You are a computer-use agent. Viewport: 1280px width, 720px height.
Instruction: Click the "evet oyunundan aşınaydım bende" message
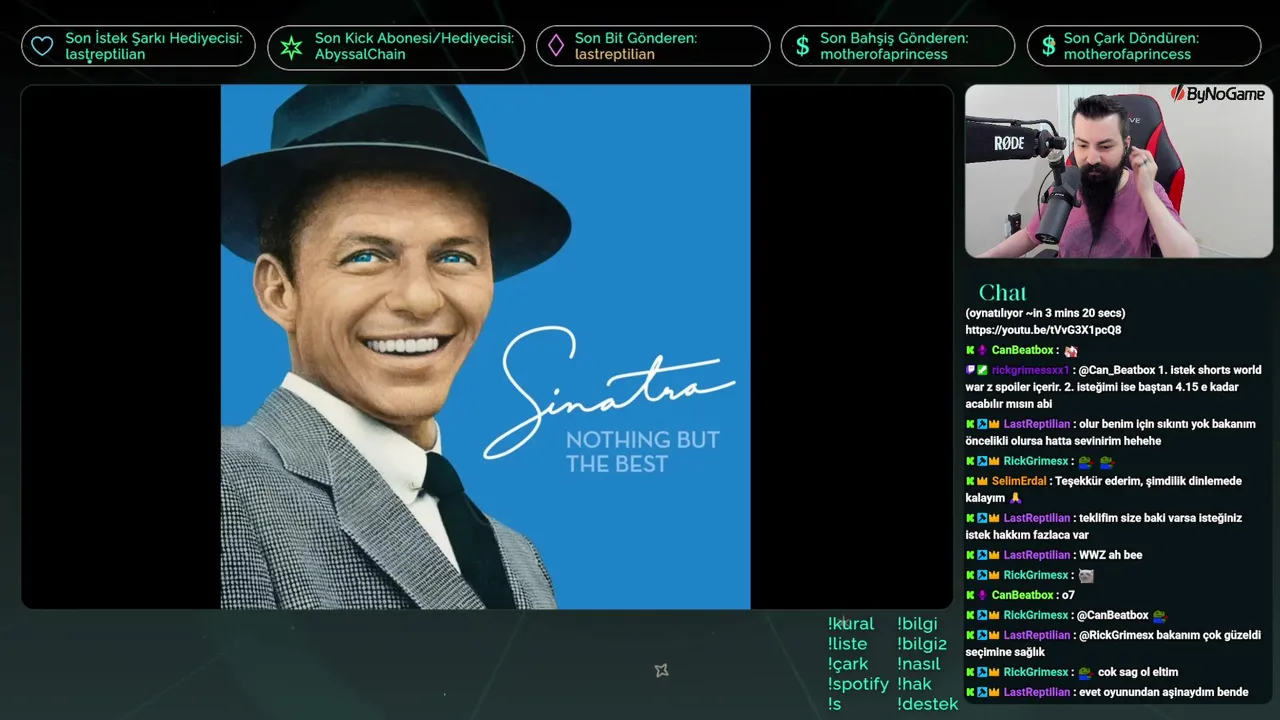1164,692
